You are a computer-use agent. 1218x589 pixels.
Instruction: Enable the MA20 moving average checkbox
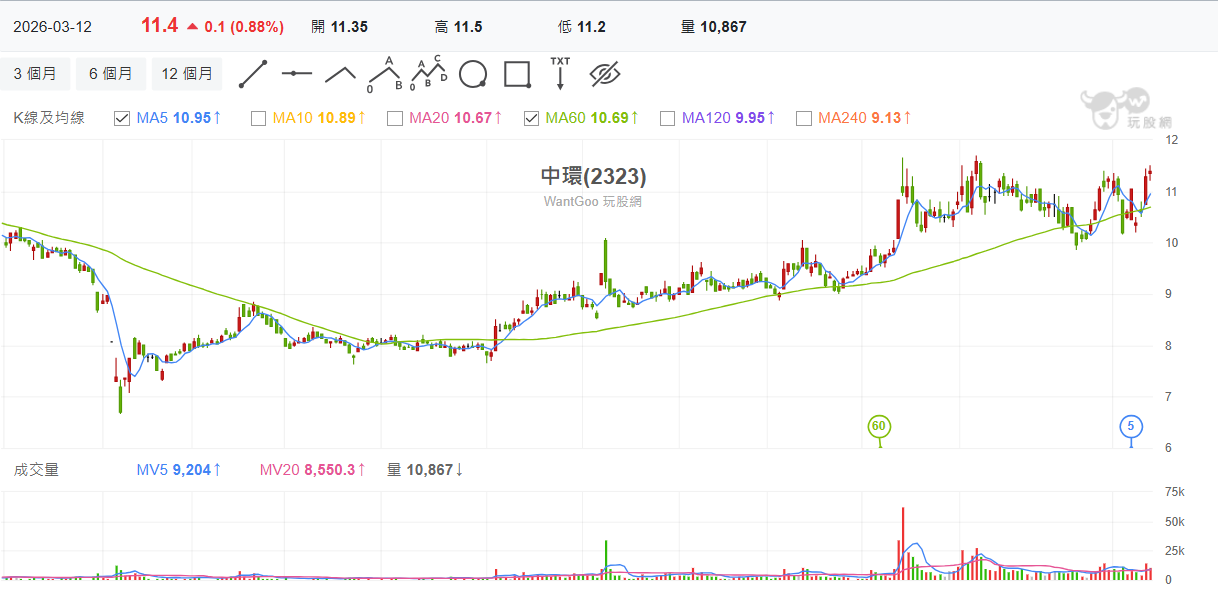(x=395, y=119)
